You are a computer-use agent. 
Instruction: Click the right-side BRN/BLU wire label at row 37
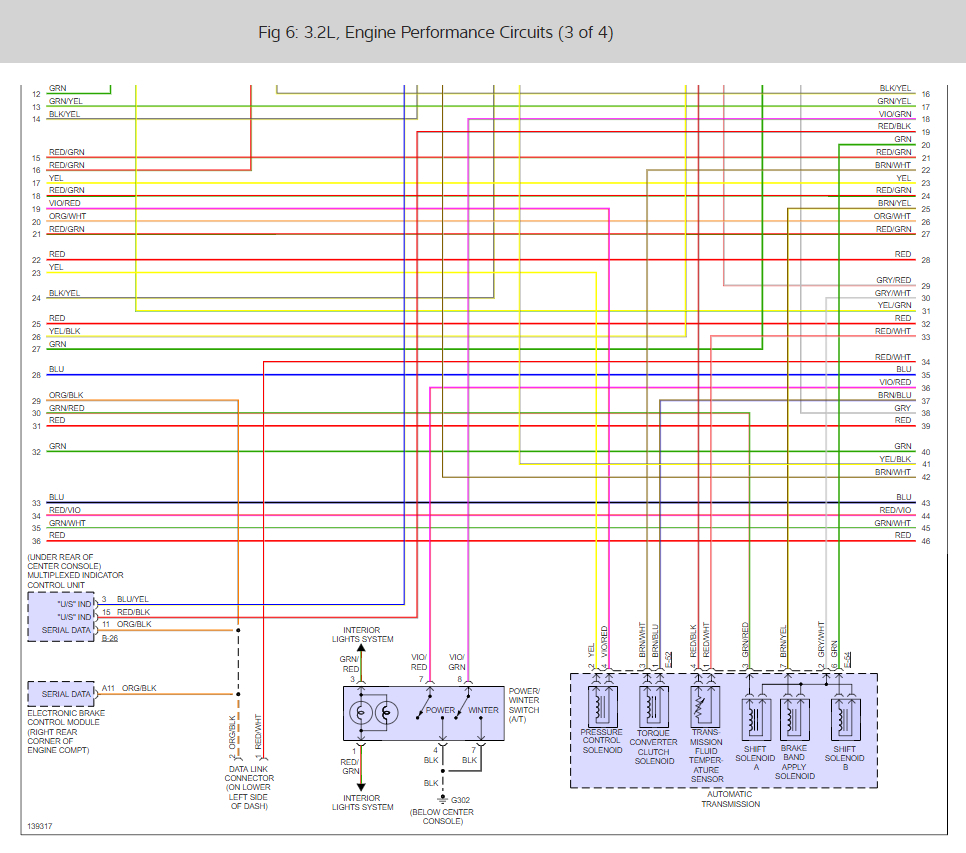pos(895,395)
